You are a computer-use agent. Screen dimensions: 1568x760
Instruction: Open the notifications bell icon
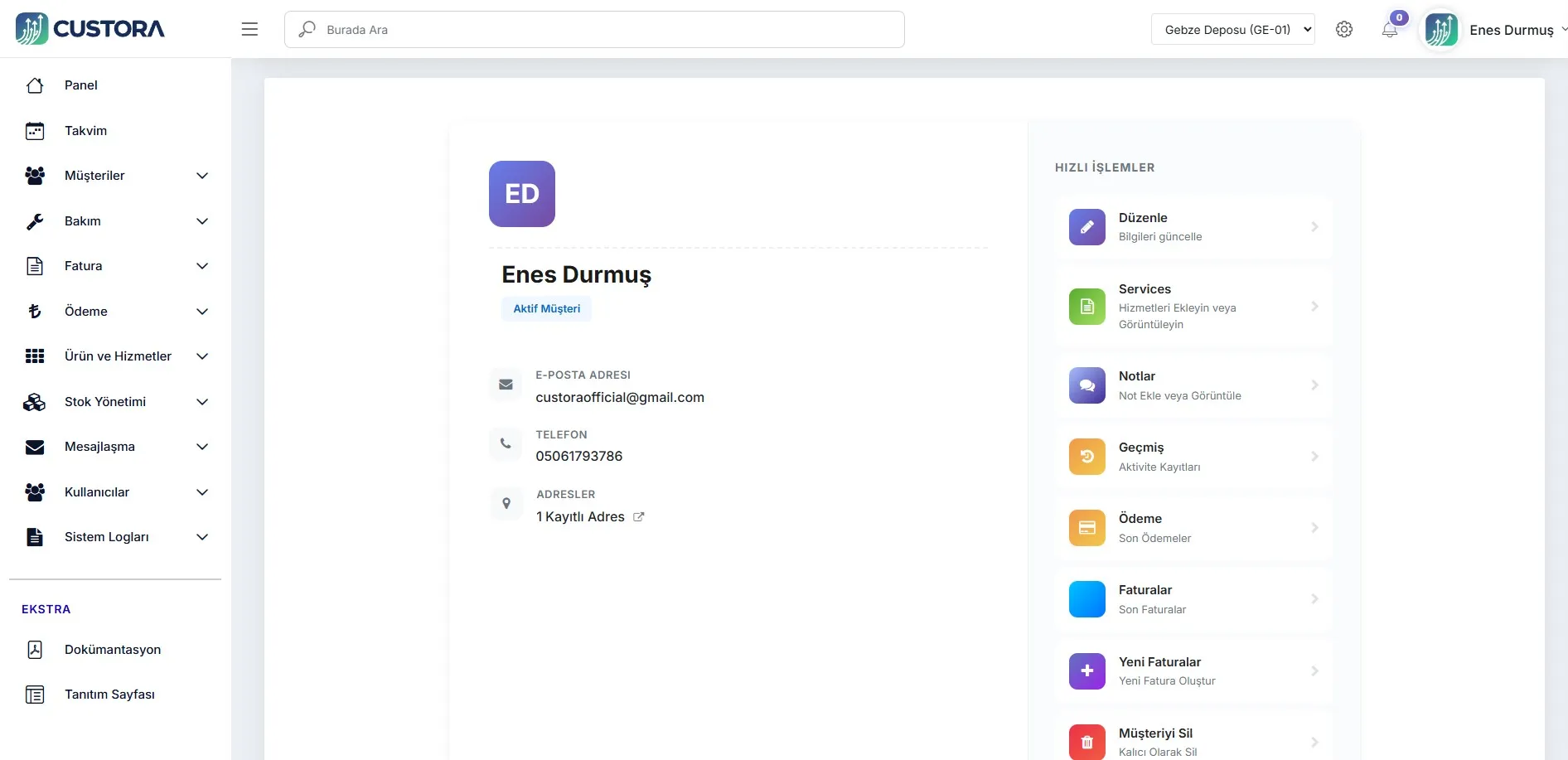[x=1390, y=30]
